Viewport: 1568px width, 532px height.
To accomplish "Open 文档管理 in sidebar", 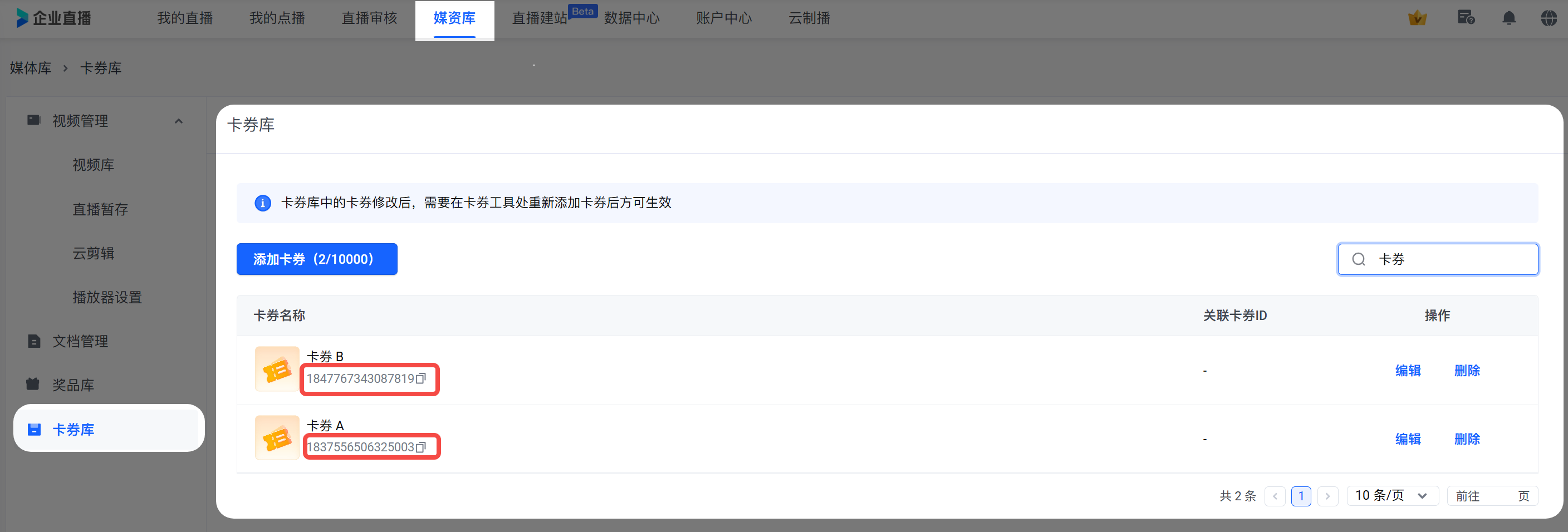I will [80, 341].
